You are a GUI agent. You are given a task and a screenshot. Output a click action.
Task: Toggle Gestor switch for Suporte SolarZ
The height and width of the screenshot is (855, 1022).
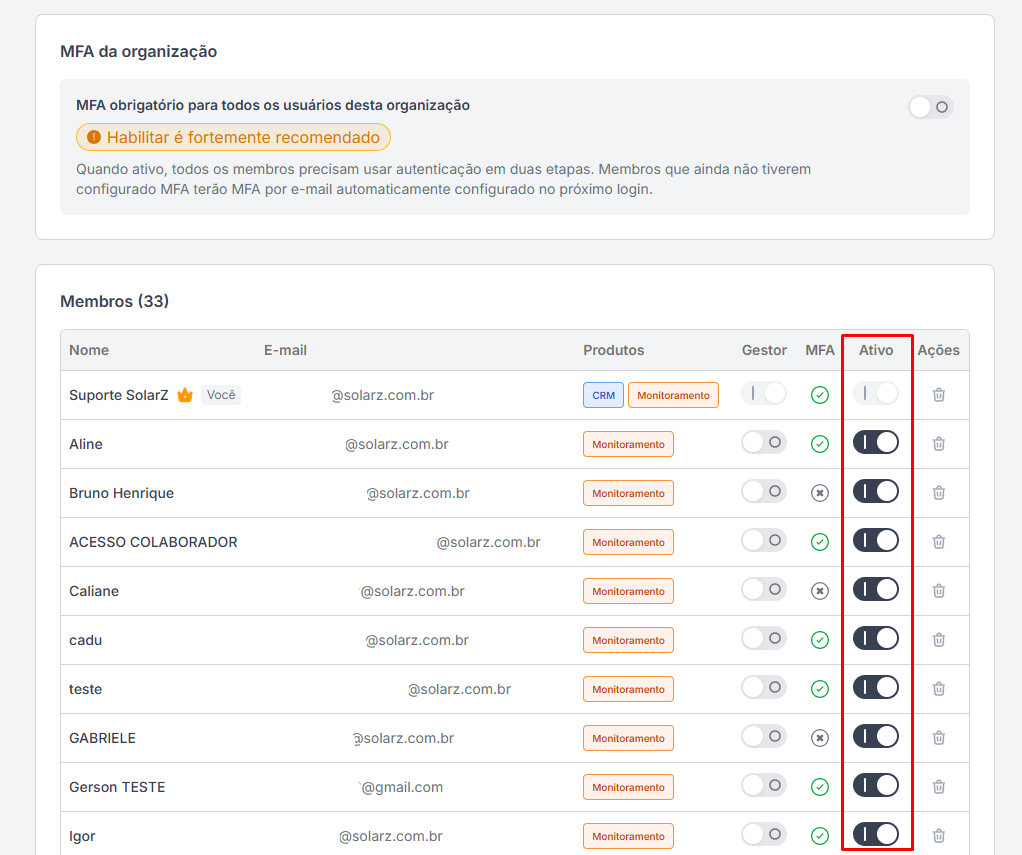pos(764,393)
